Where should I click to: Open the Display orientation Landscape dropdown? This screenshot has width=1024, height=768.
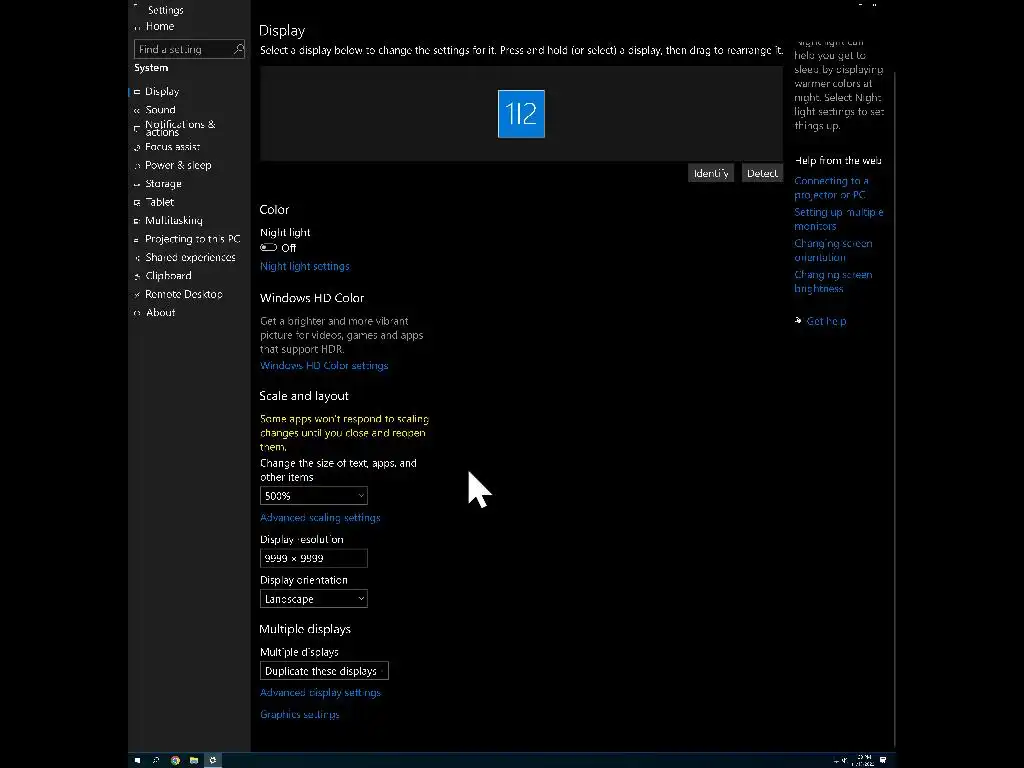point(313,599)
